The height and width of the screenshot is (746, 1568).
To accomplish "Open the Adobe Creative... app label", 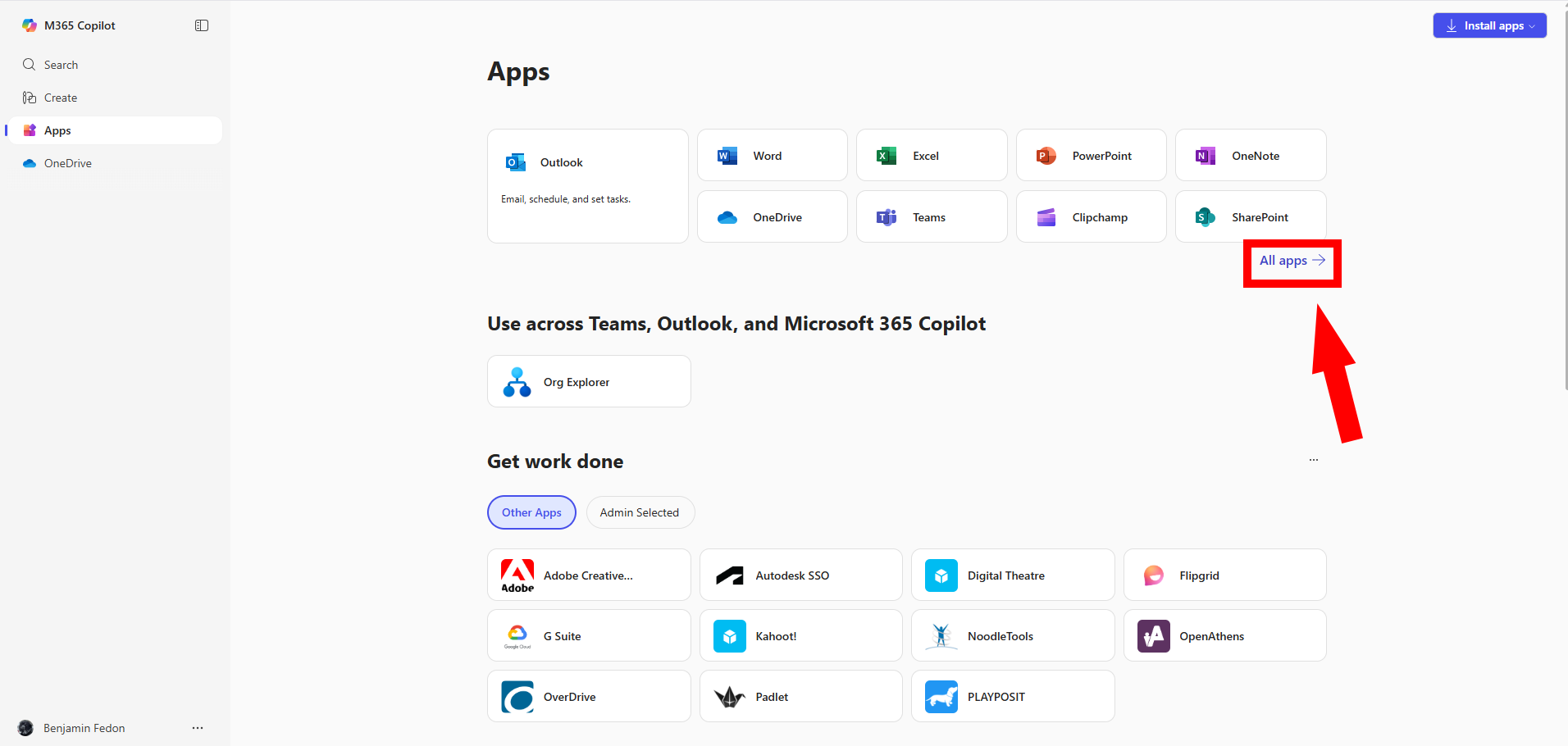I will tap(588, 575).
